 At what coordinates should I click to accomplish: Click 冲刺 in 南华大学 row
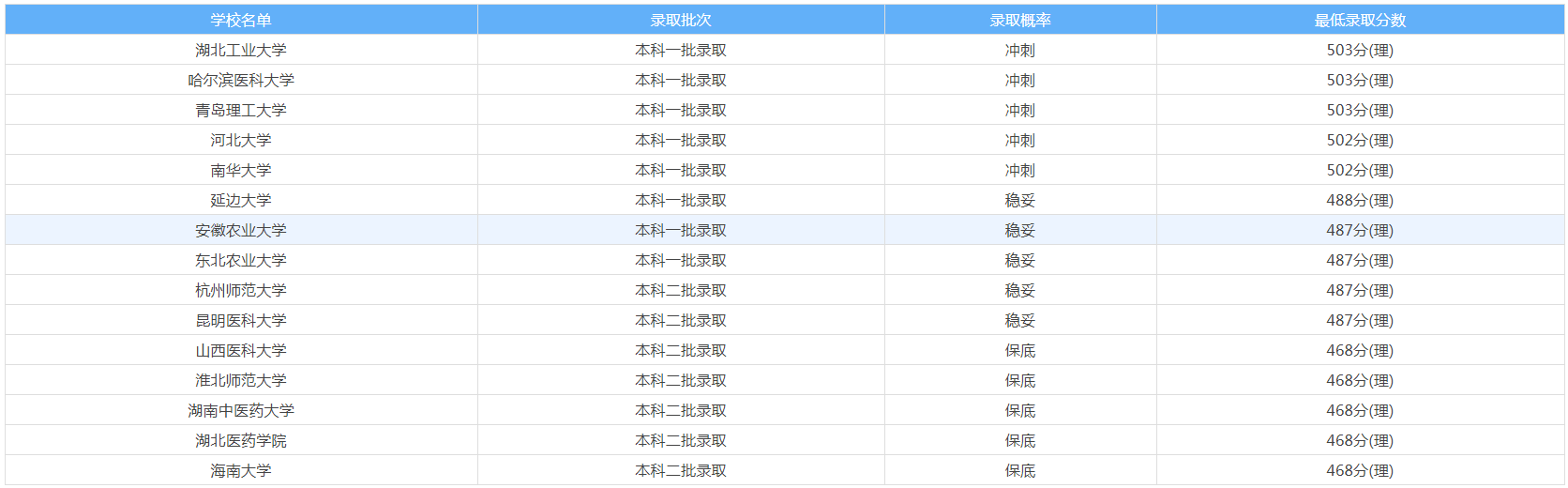pyautogui.click(x=1020, y=170)
